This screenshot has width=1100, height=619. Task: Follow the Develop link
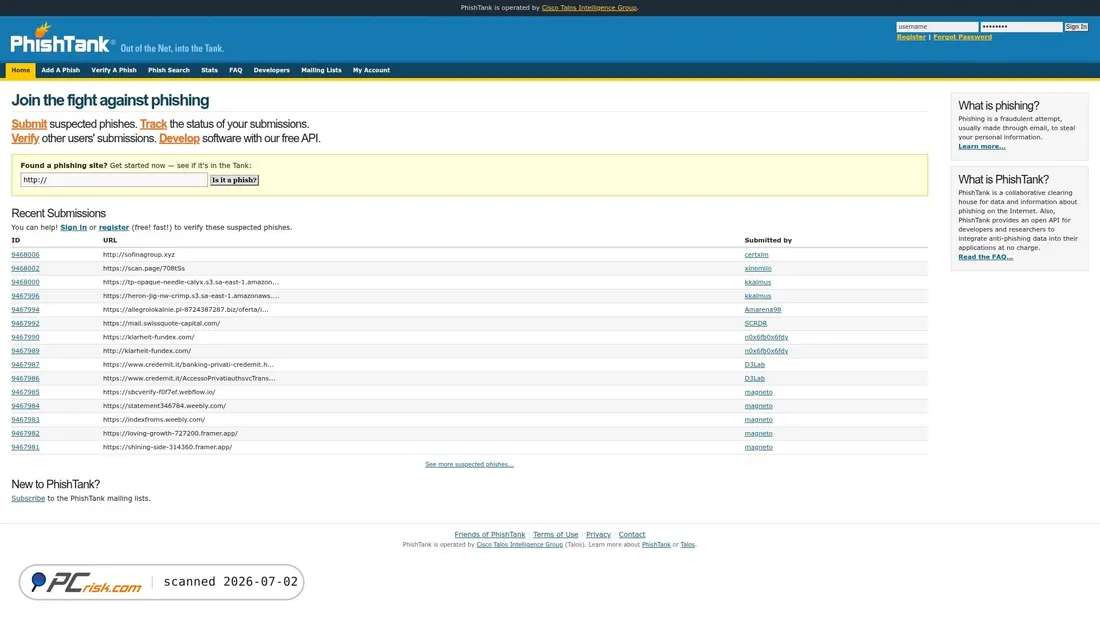pos(179,138)
